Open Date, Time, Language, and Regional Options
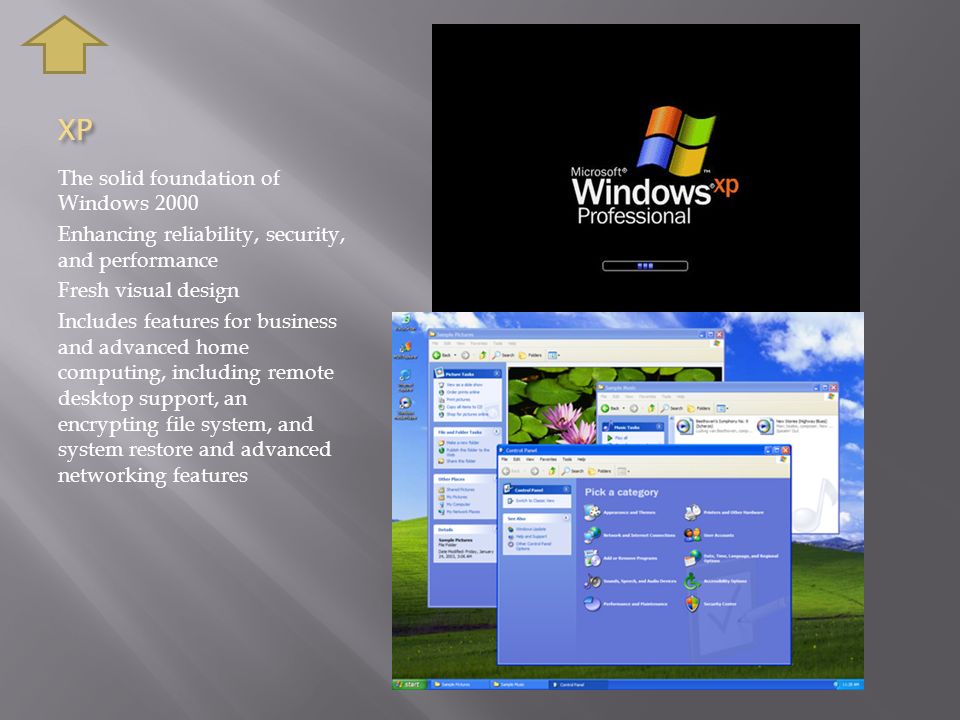Screen dimensions: 960x720 click(732, 558)
